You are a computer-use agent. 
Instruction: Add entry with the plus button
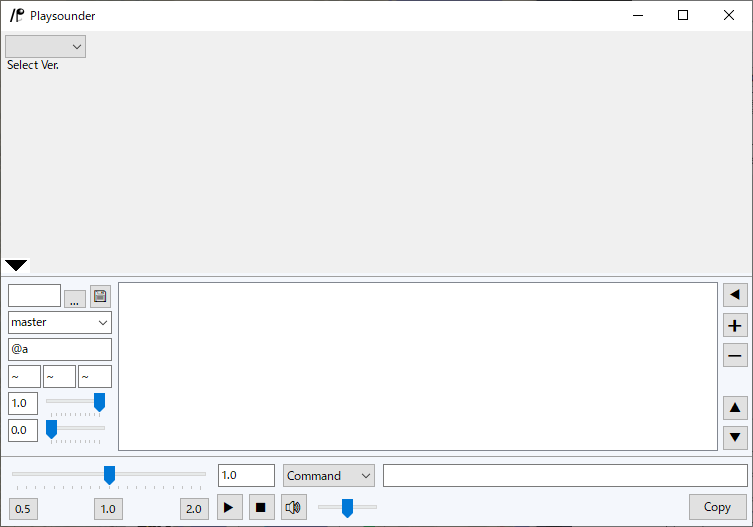coord(735,326)
